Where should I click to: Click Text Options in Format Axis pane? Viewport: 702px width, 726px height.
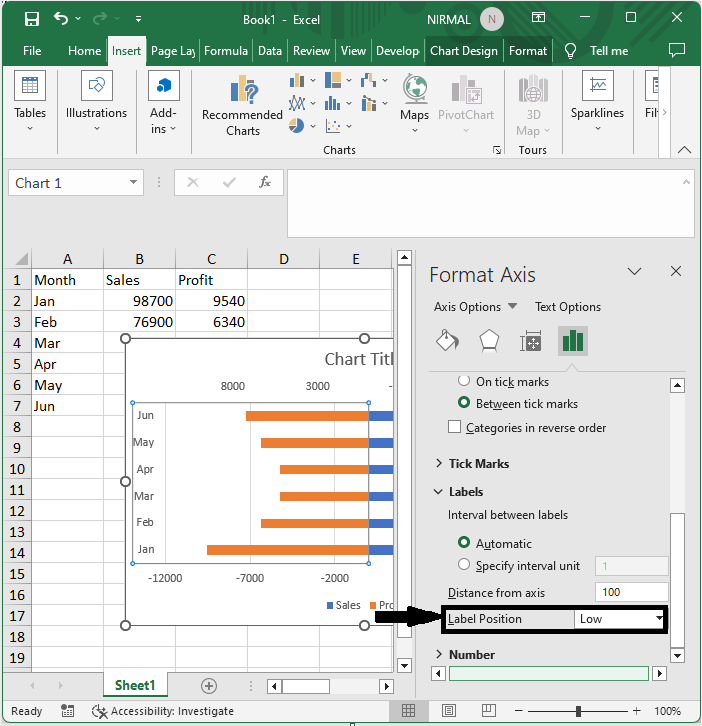pyautogui.click(x=568, y=307)
